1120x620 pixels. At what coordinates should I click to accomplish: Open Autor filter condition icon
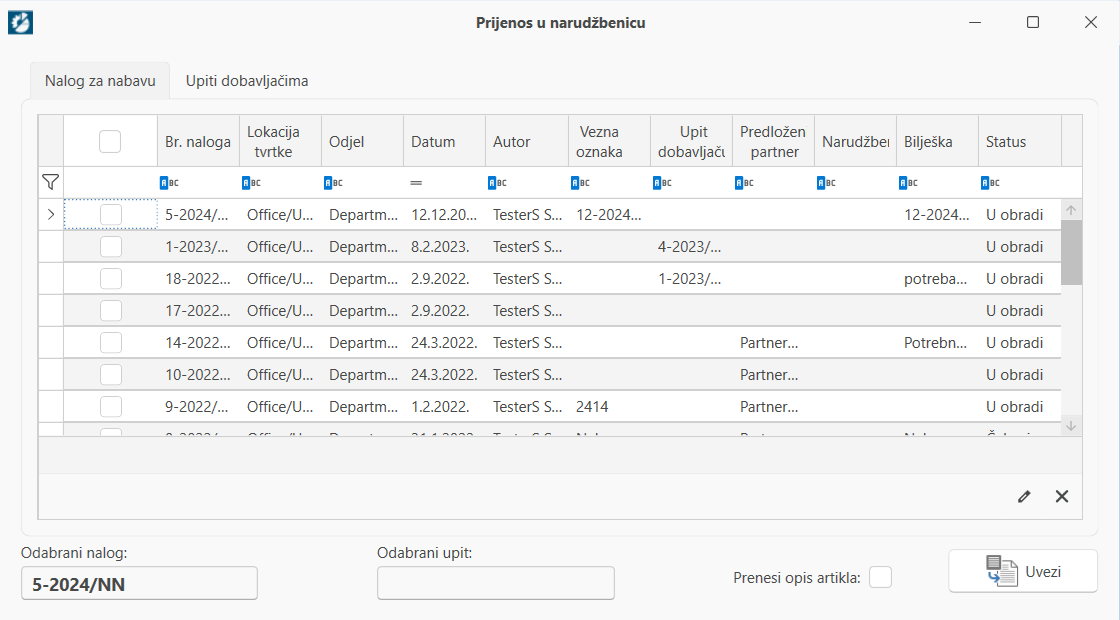tap(498, 183)
